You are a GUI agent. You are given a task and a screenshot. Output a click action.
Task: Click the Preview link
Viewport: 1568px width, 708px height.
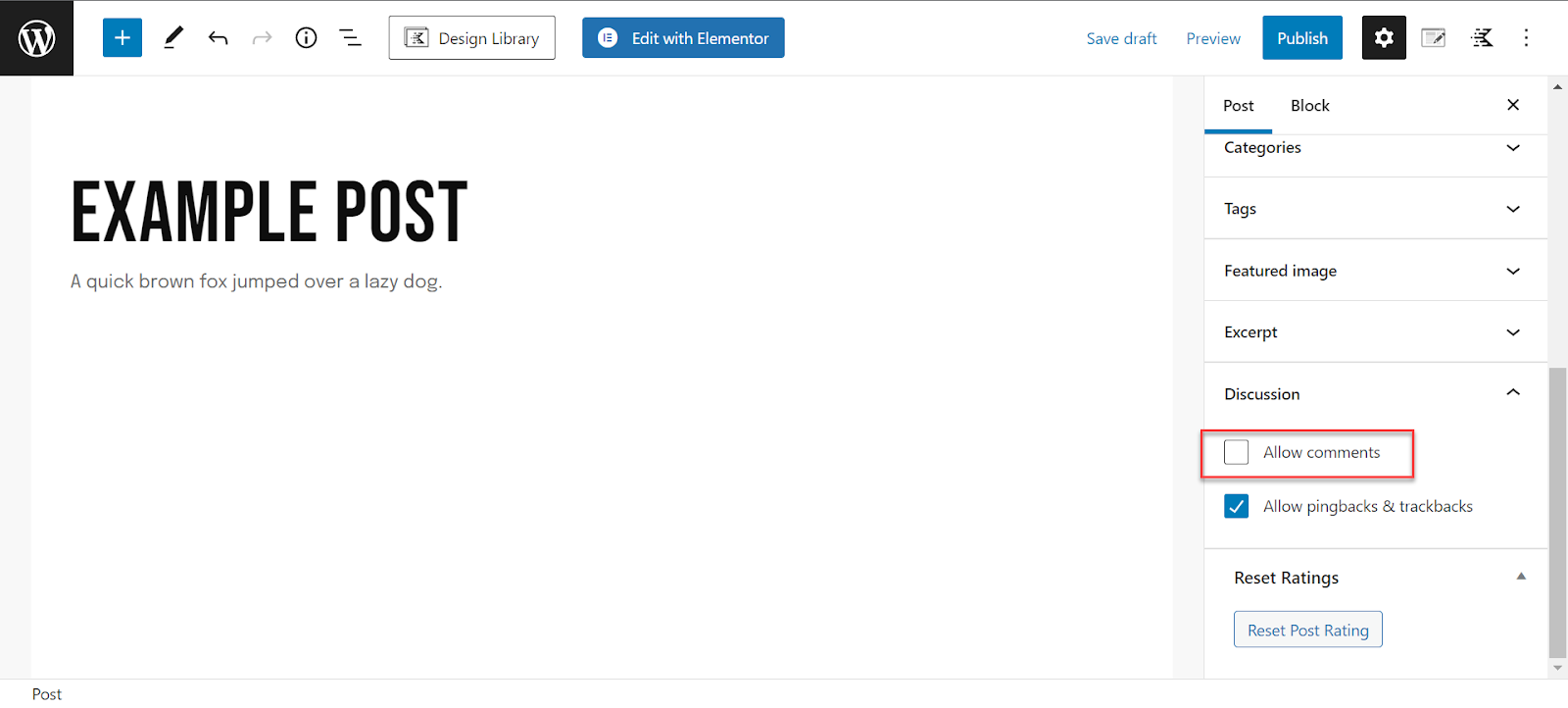click(1213, 38)
